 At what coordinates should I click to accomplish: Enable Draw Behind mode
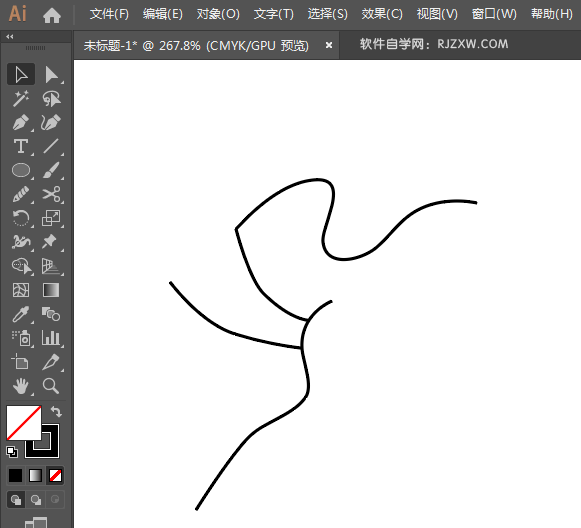pos(36,500)
